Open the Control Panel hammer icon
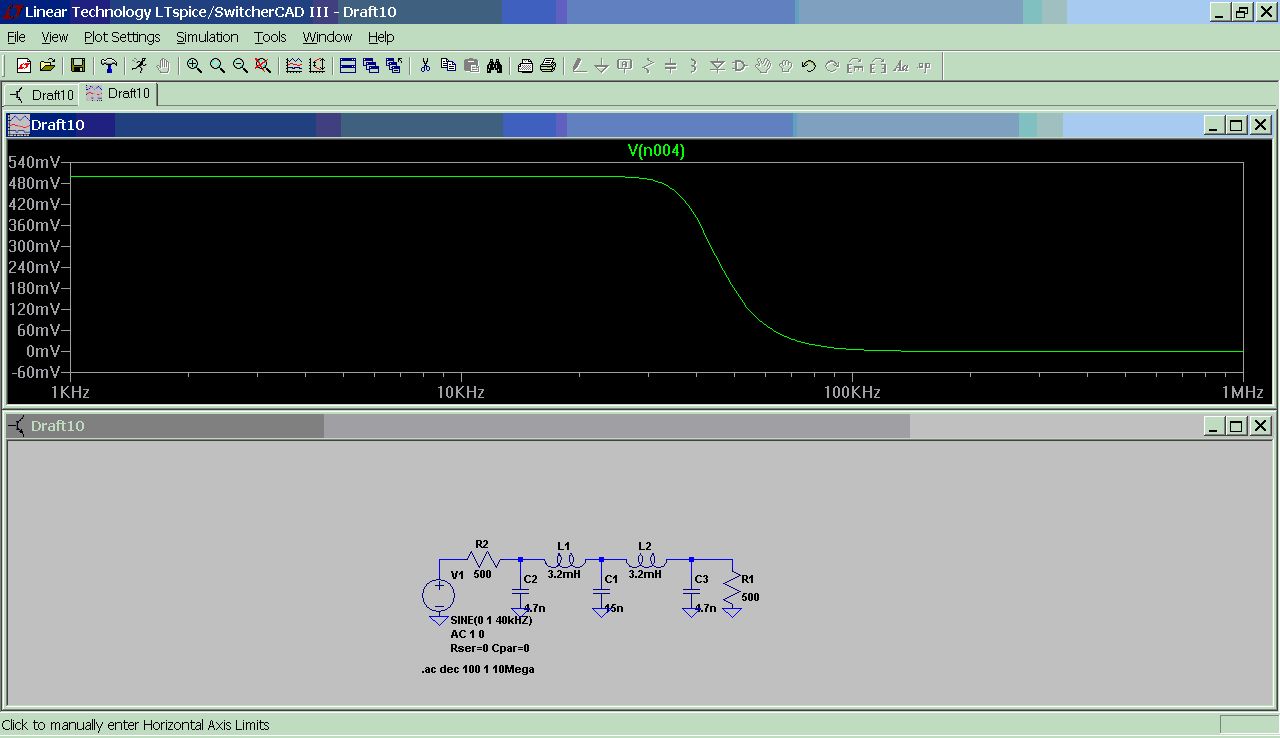This screenshot has height=738, width=1280. point(108,66)
